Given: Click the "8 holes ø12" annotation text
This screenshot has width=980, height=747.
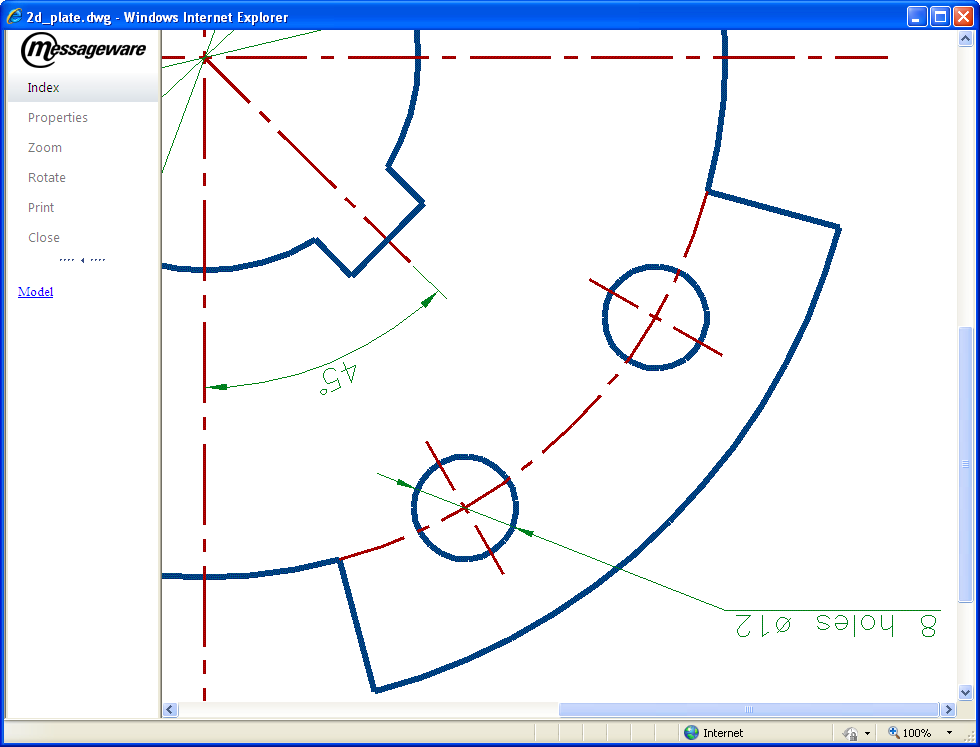Looking at the screenshot, I should pyautogui.click(x=836, y=625).
